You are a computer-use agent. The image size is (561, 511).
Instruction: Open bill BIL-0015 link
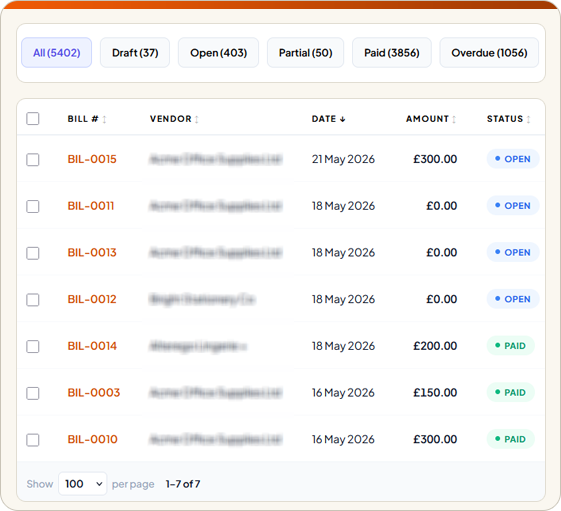(x=92, y=159)
